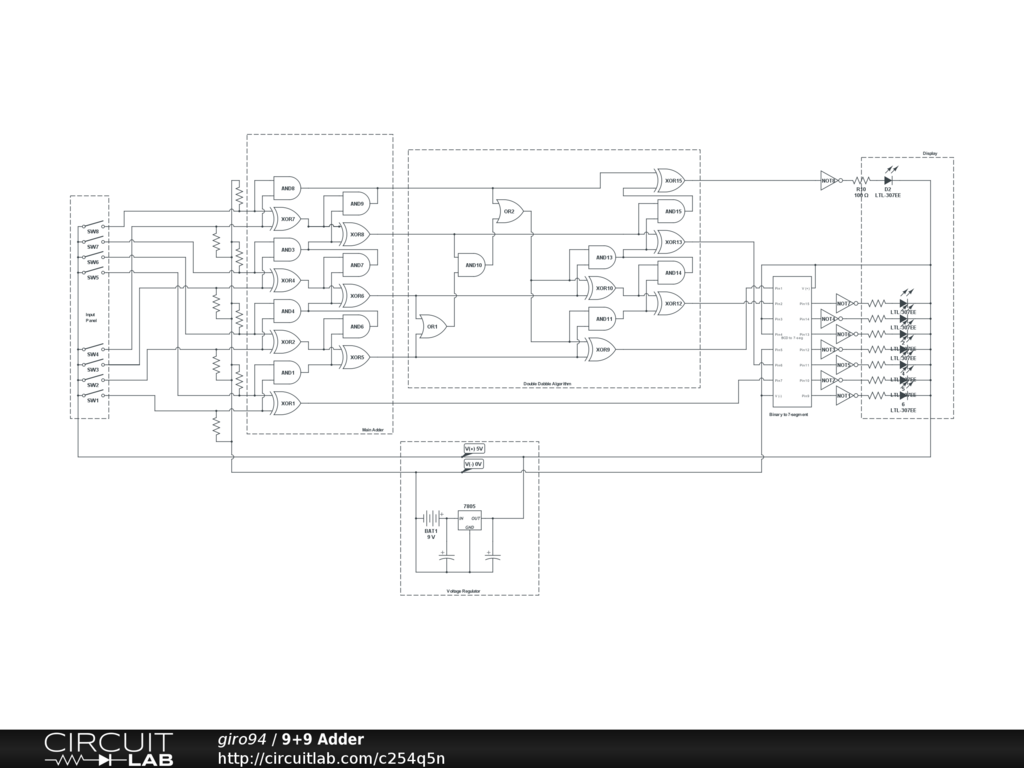Image resolution: width=1024 pixels, height=768 pixels.
Task: Click the giro94 author name
Action: 242,740
